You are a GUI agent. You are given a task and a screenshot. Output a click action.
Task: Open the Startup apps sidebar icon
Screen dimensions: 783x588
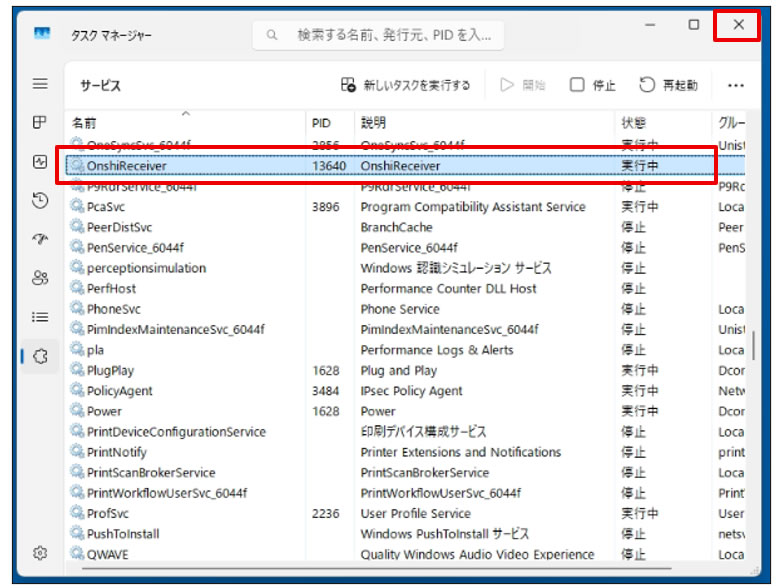point(40,239)
